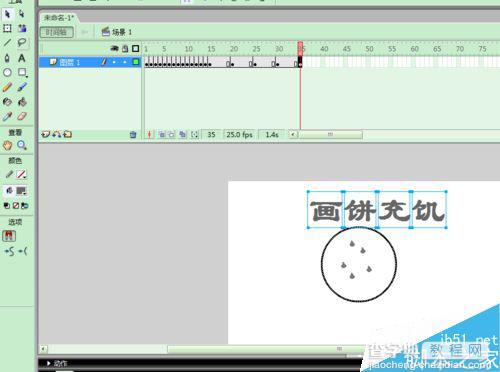The image size is (500, 372).
Task: Activate the Hand tool
Action: click(x=7, y=145)
